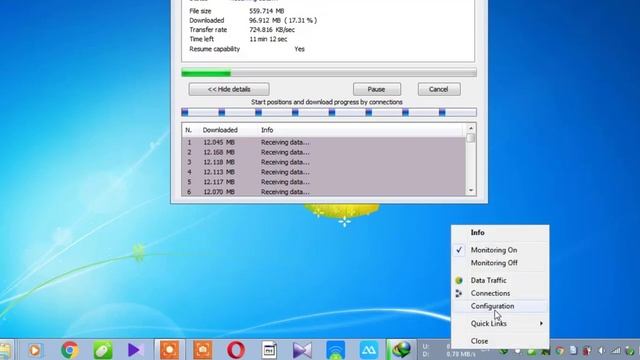Click the connections download progress strip
Image resolution: width=640 pixels, height=360 pixels.
pos(329,112)
